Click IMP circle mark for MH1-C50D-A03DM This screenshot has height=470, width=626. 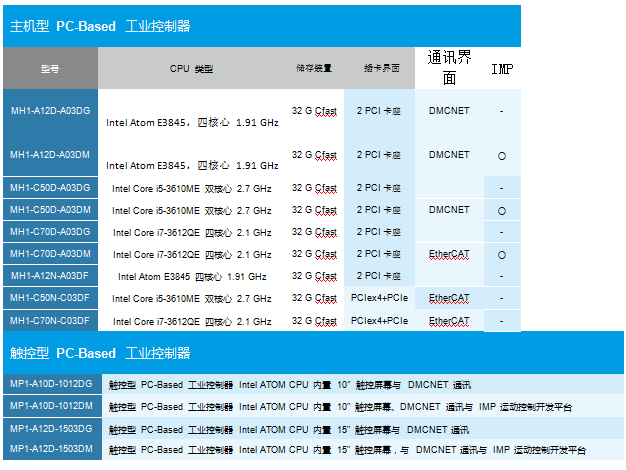502,211
